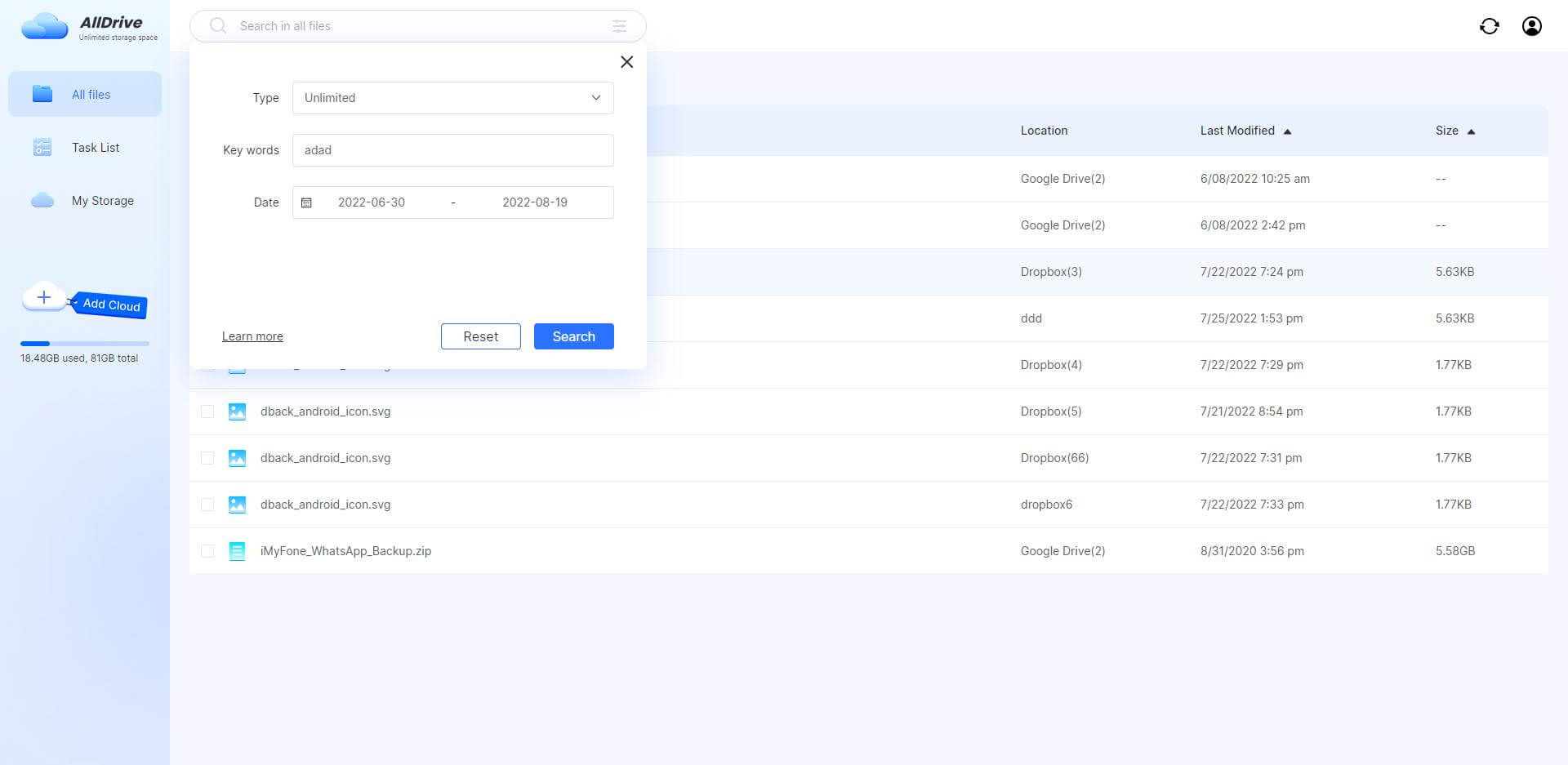Screen dimensions: 1568x765
Task: Check the box for dropbox6 svg file
Action: pos(207,505)
